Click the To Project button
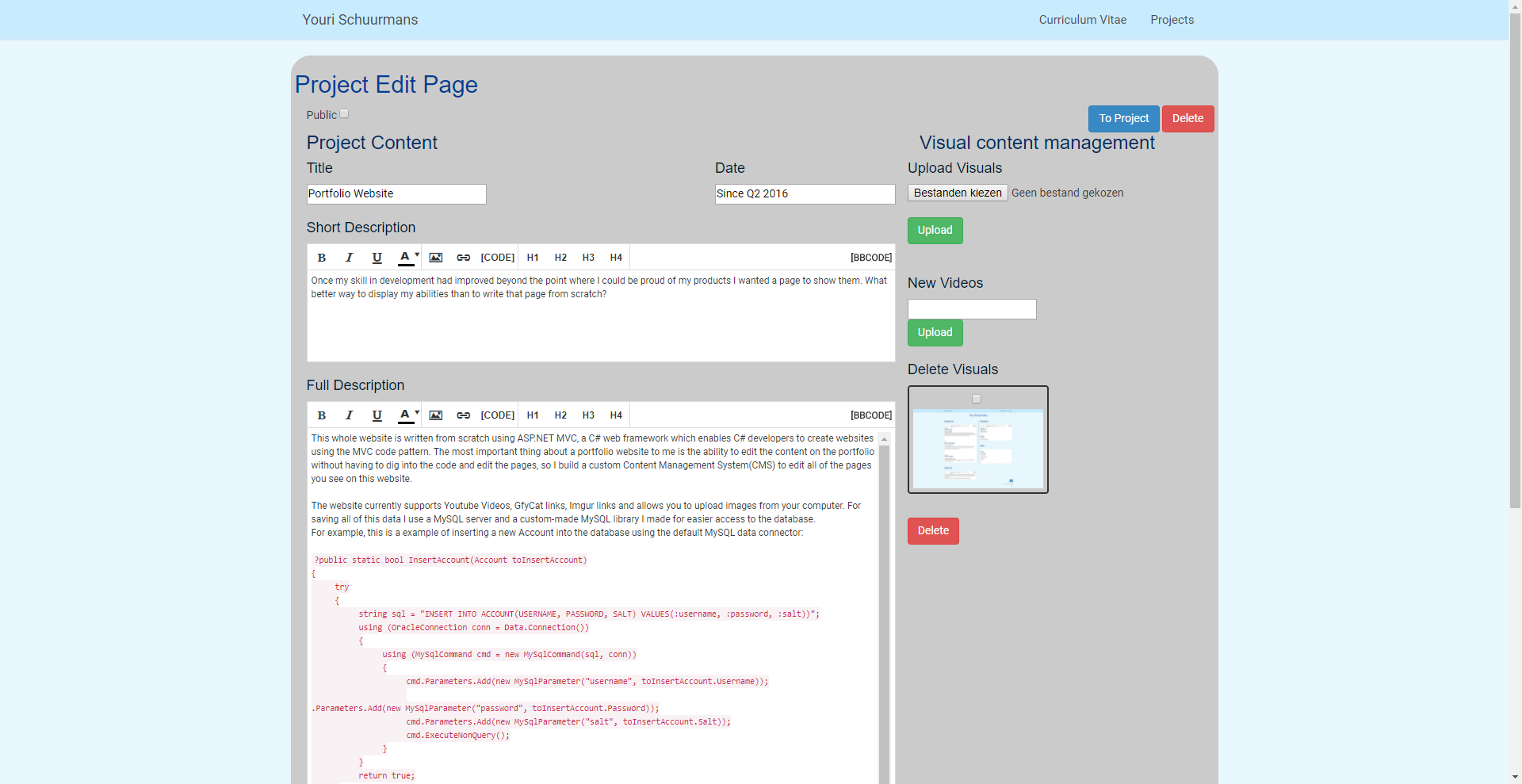Screen dimensions: 1522x784 coord(1124,119)
